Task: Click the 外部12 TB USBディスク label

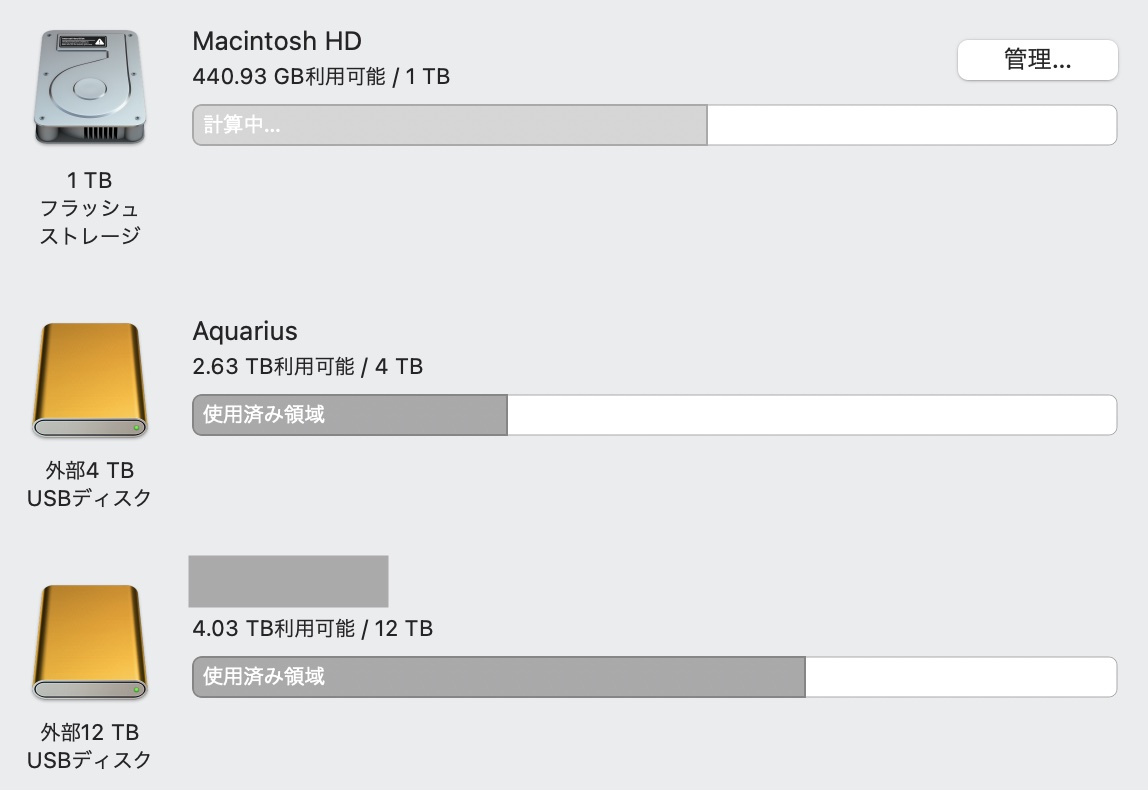Action: (89, 746)
